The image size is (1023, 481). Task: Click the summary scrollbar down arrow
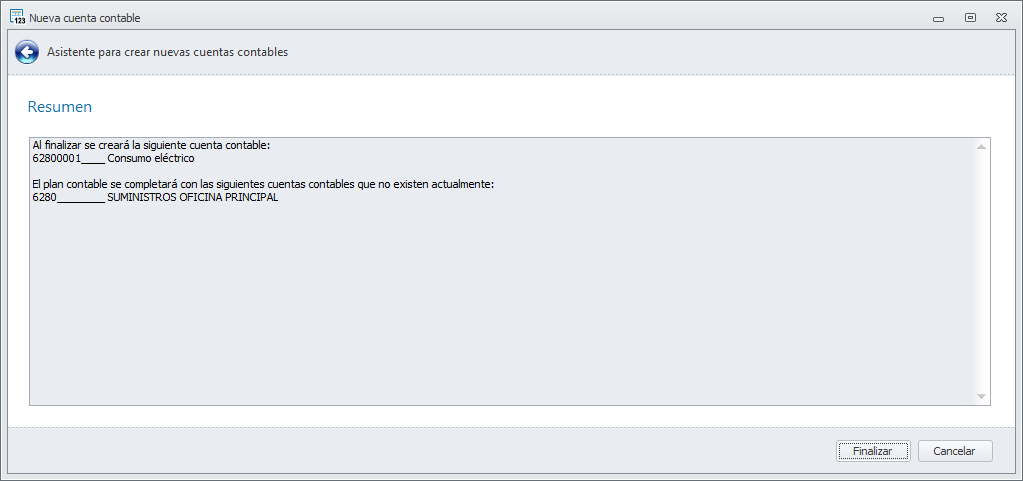tap(982, 397)
